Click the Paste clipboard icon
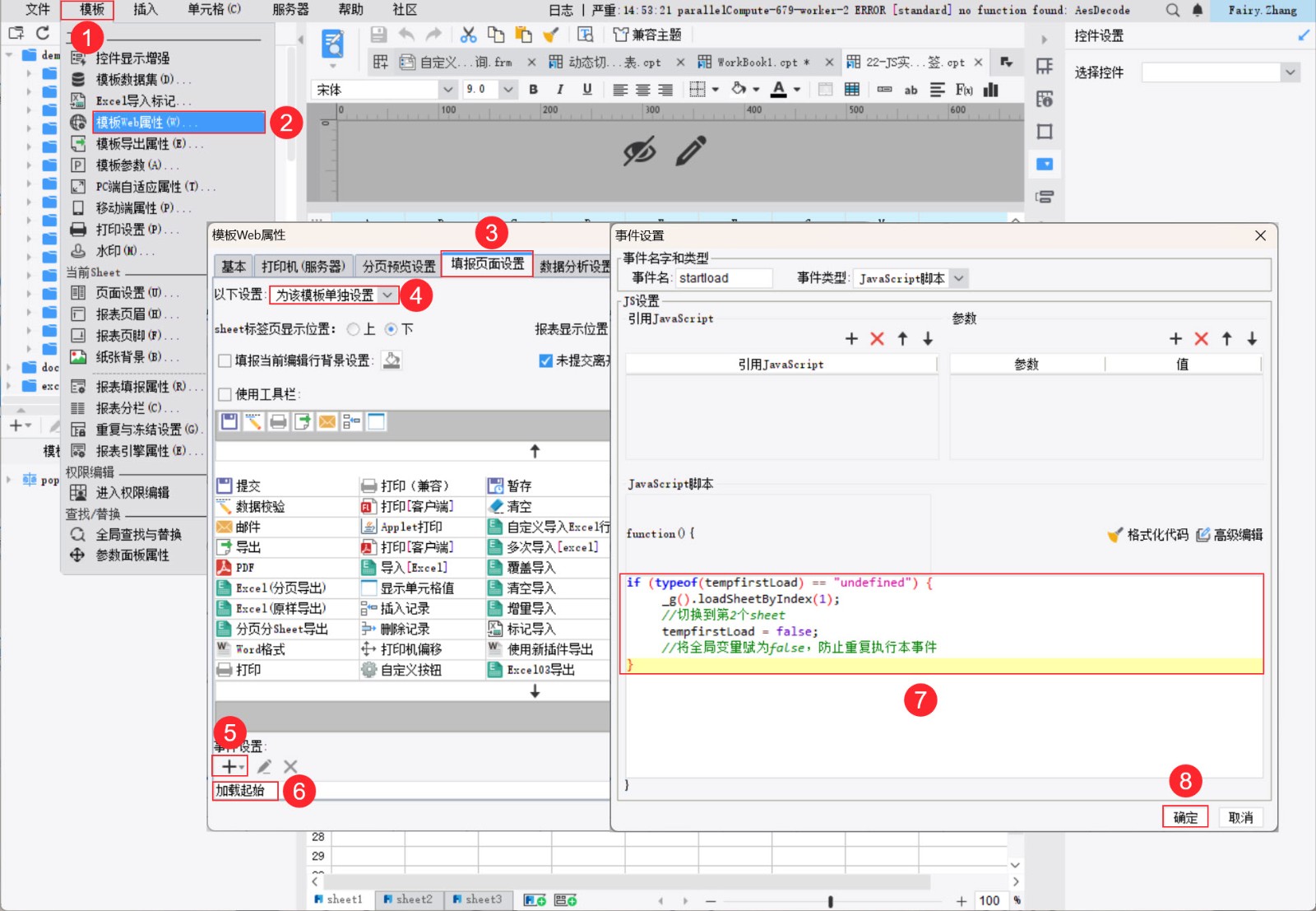Viewport: 1316px width, 911px height. (523, 35)
